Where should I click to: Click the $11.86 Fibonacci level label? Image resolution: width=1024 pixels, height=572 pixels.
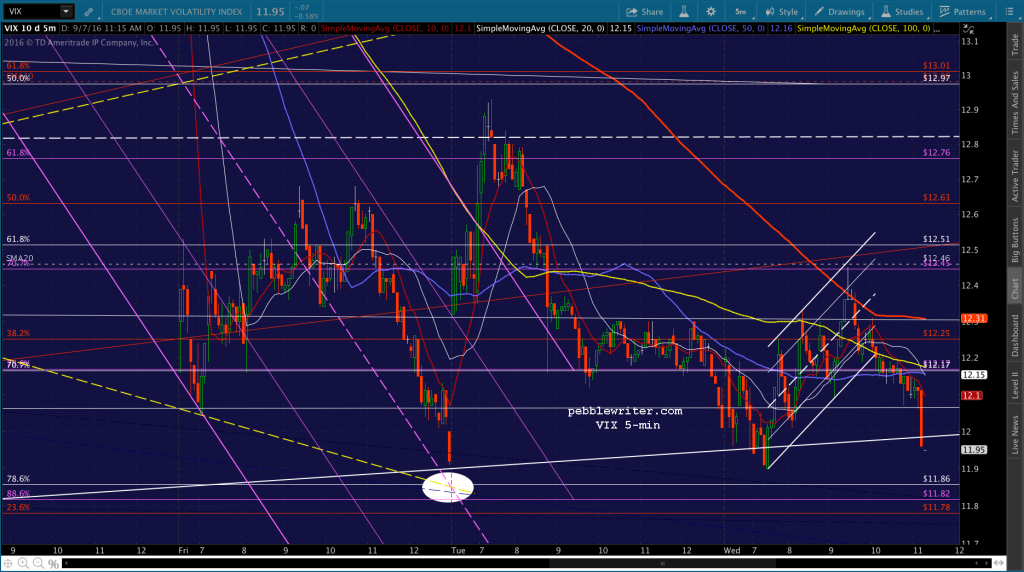pyautogui.click(x=936, y=479)
